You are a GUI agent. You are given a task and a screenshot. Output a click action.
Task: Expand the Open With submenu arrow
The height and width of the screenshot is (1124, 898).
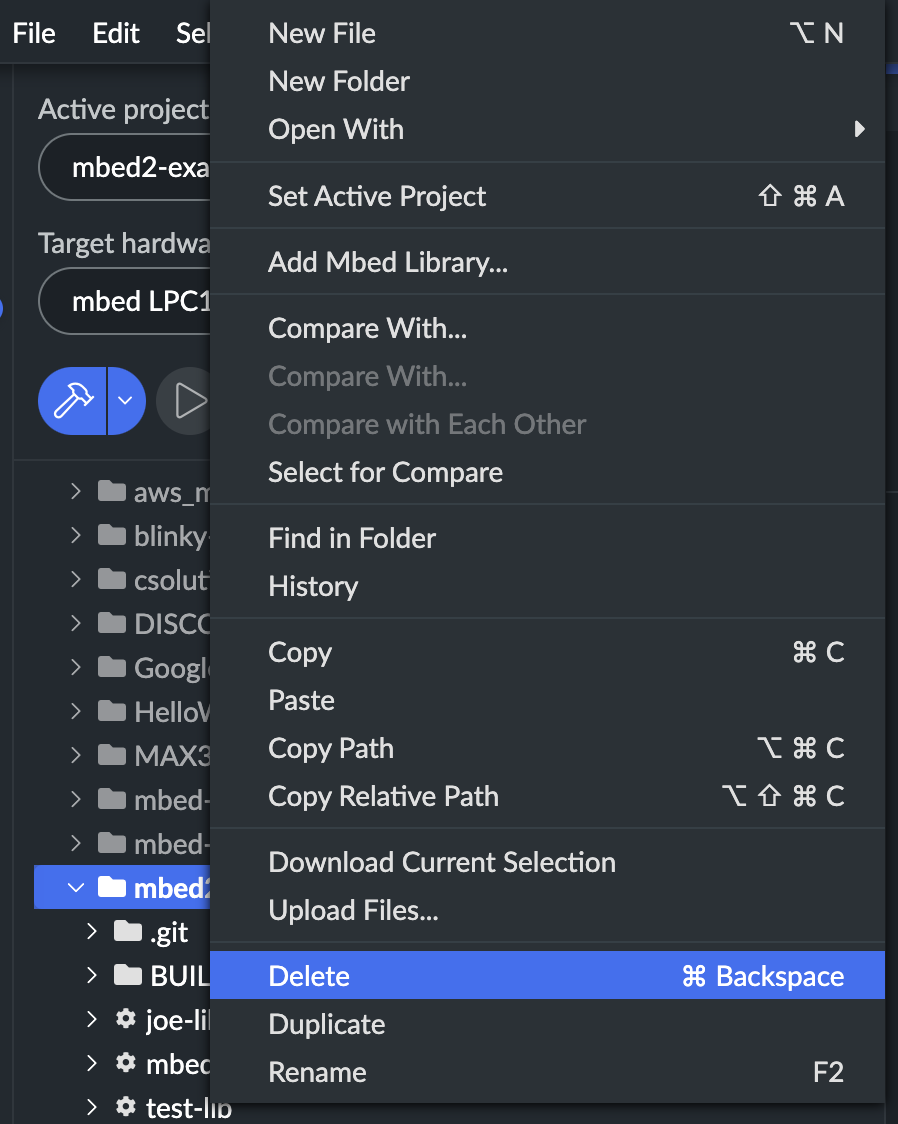click(x=859, y=129)
